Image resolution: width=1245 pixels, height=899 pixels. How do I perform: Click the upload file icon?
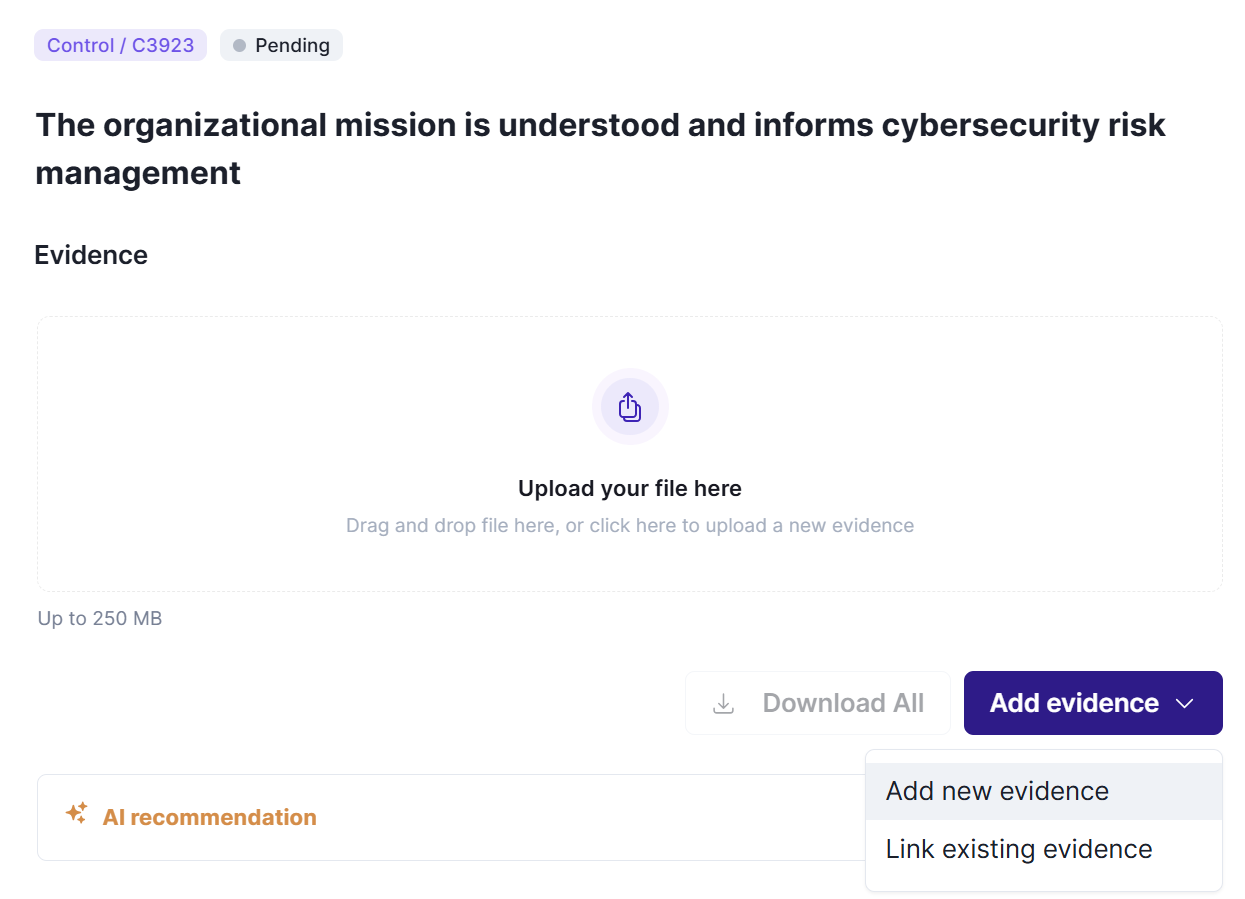[629, 406]
